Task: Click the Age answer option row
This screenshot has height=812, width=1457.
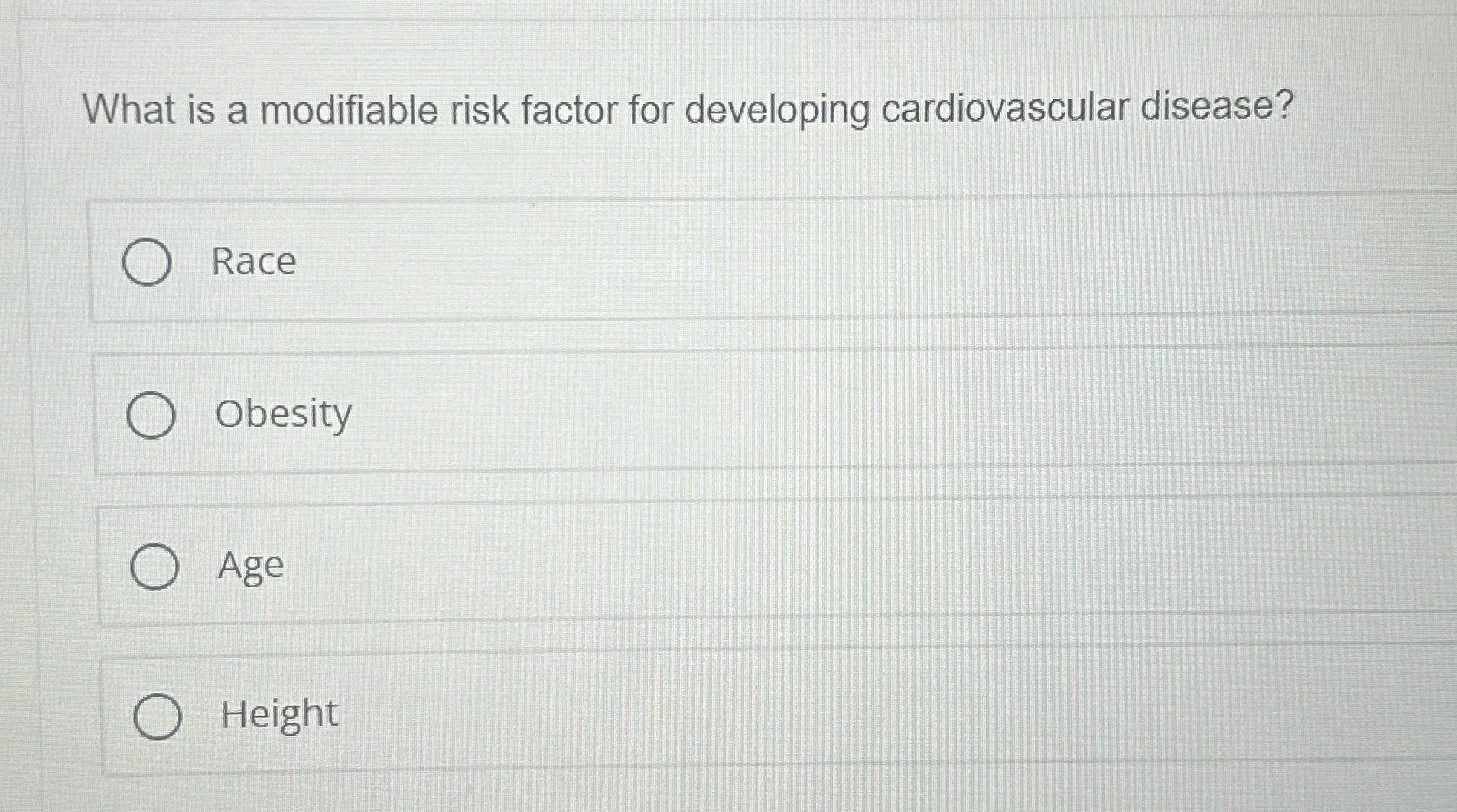Action: tap(688, 566)
